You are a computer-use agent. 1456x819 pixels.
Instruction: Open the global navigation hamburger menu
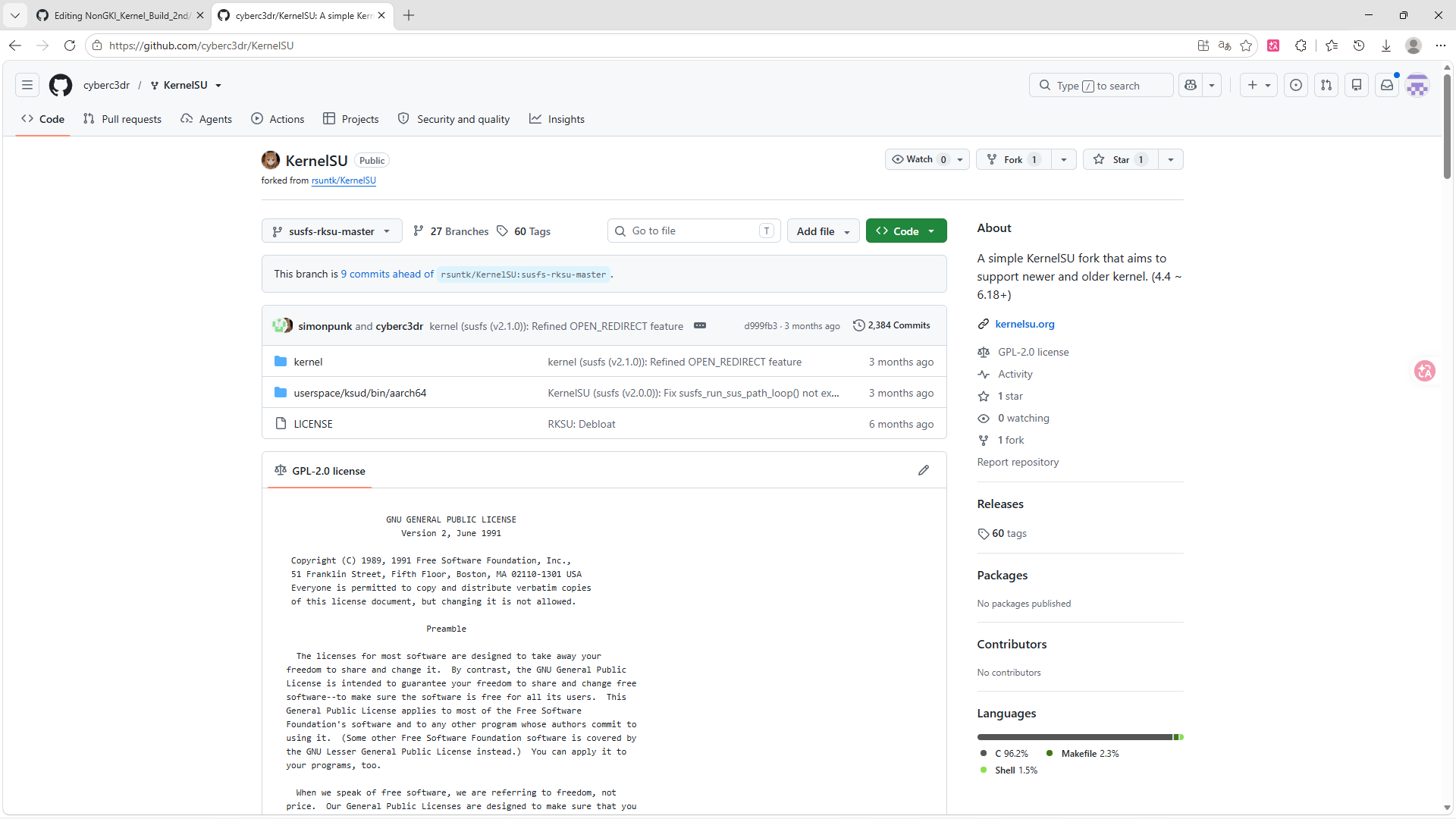click(x=27, y=85)
